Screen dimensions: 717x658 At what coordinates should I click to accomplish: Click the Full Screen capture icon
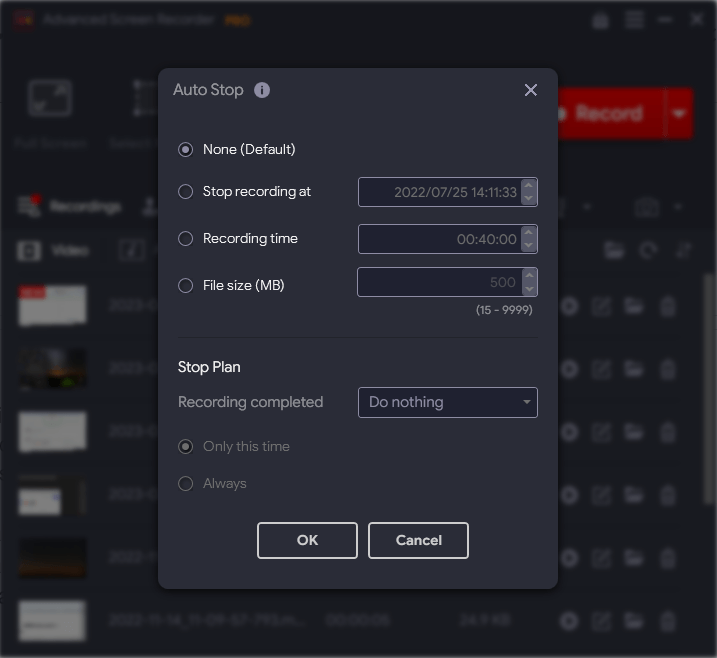[50, 98]
